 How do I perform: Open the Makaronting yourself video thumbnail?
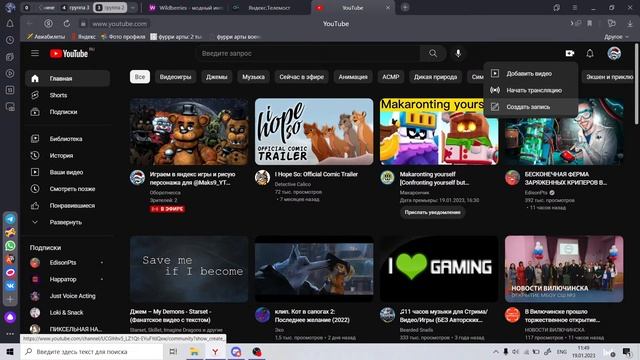(439, 131)
